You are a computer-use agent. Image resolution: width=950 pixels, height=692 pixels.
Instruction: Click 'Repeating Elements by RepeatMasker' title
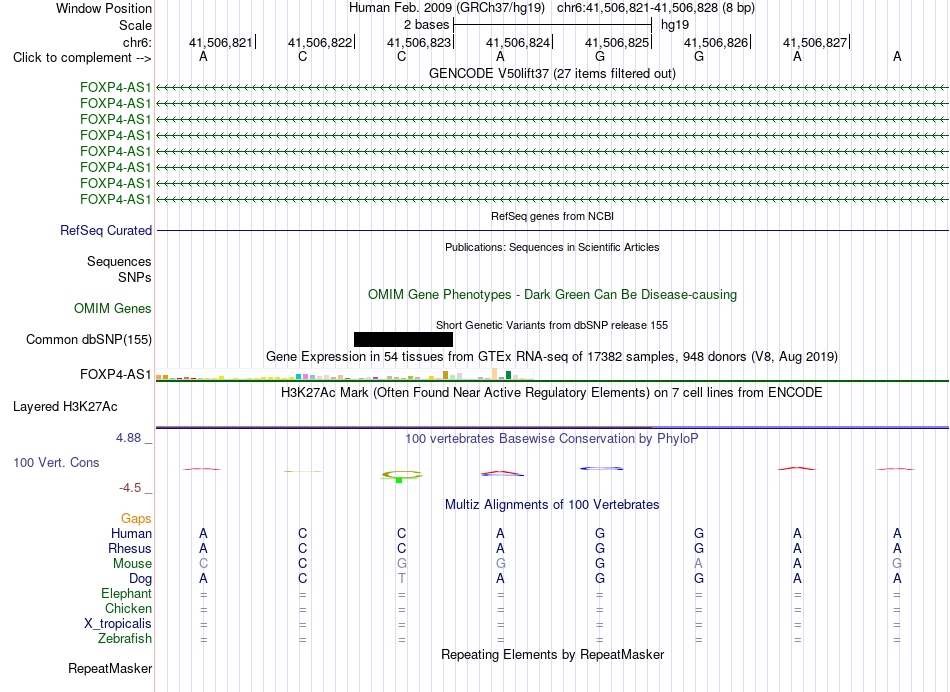(553, 654)
